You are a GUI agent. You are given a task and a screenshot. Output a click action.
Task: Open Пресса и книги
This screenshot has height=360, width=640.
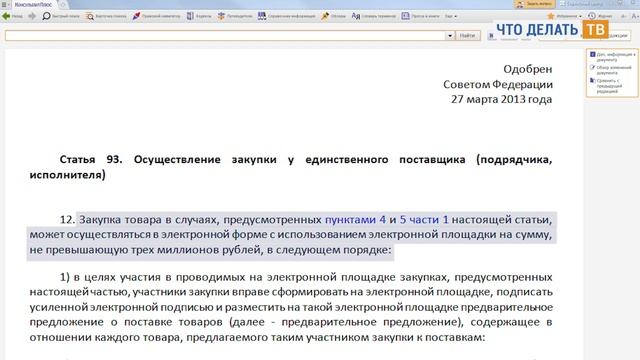tap(420, 16)
